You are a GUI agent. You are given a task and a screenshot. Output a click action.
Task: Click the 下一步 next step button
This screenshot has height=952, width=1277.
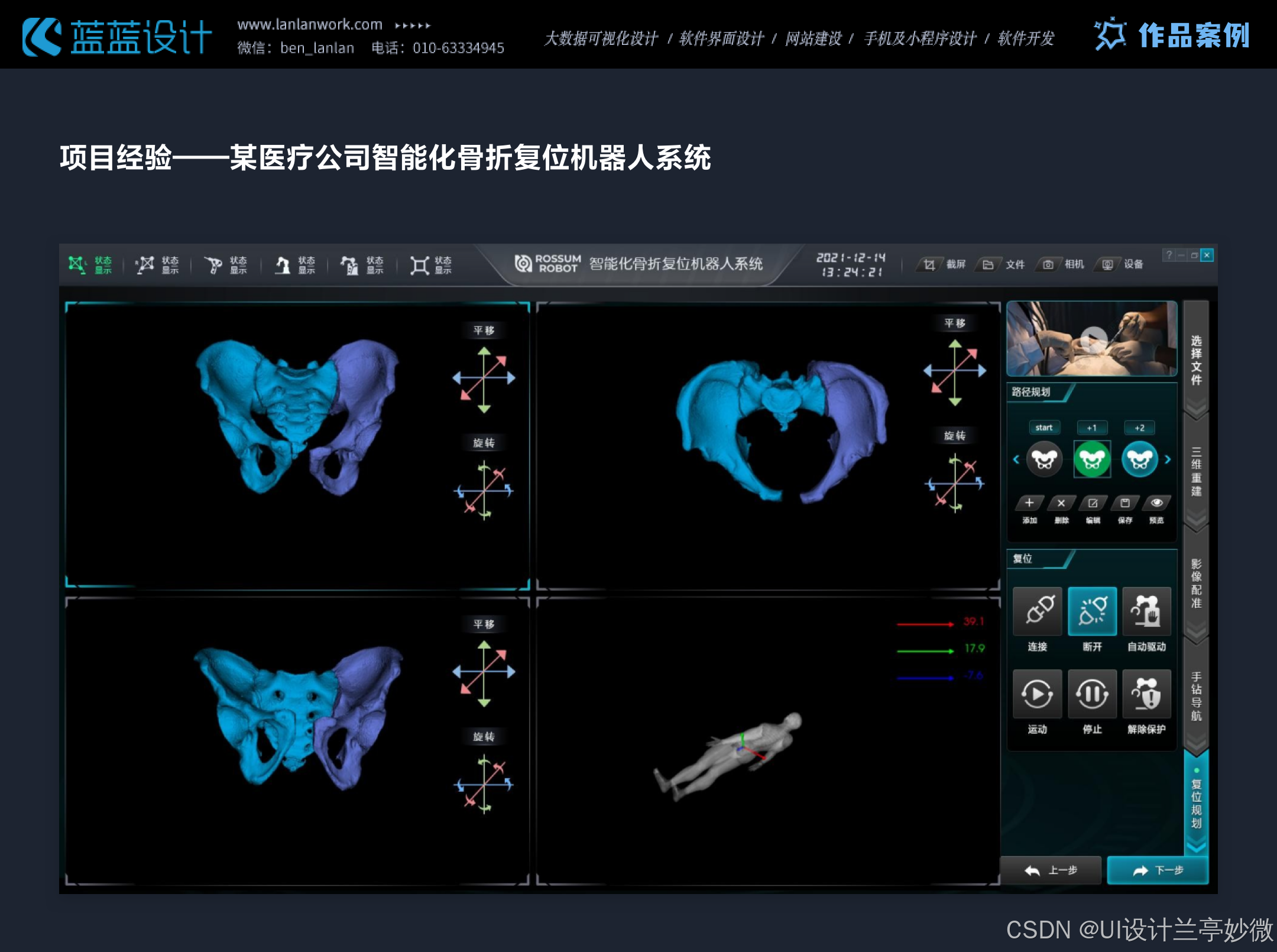click(1157, 870)
